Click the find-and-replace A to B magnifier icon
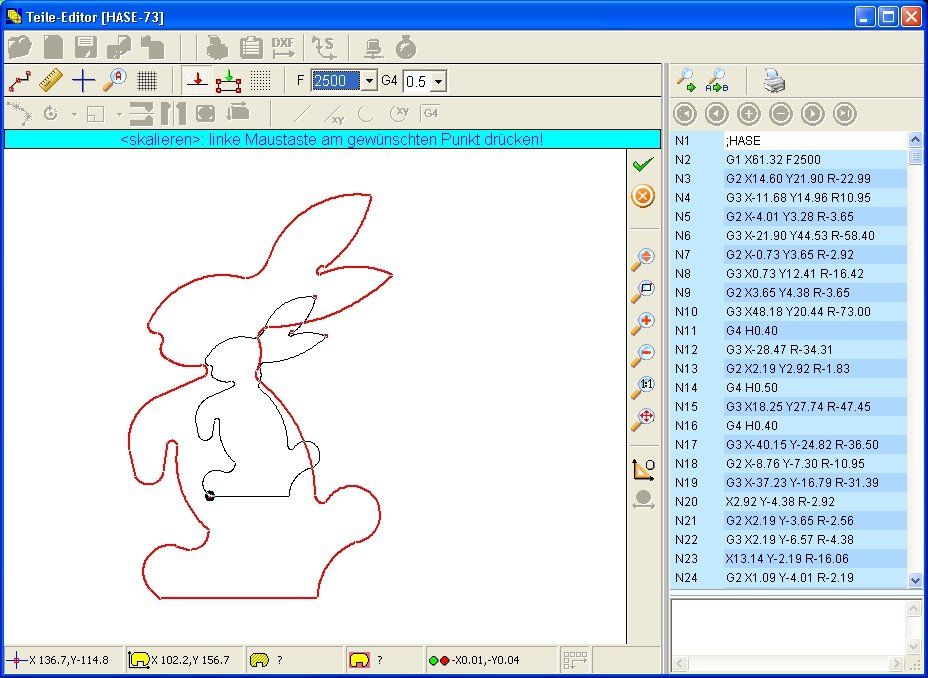The width and height of the screenshot is (928, 678). pyautogui.click(x=718, y=79)
